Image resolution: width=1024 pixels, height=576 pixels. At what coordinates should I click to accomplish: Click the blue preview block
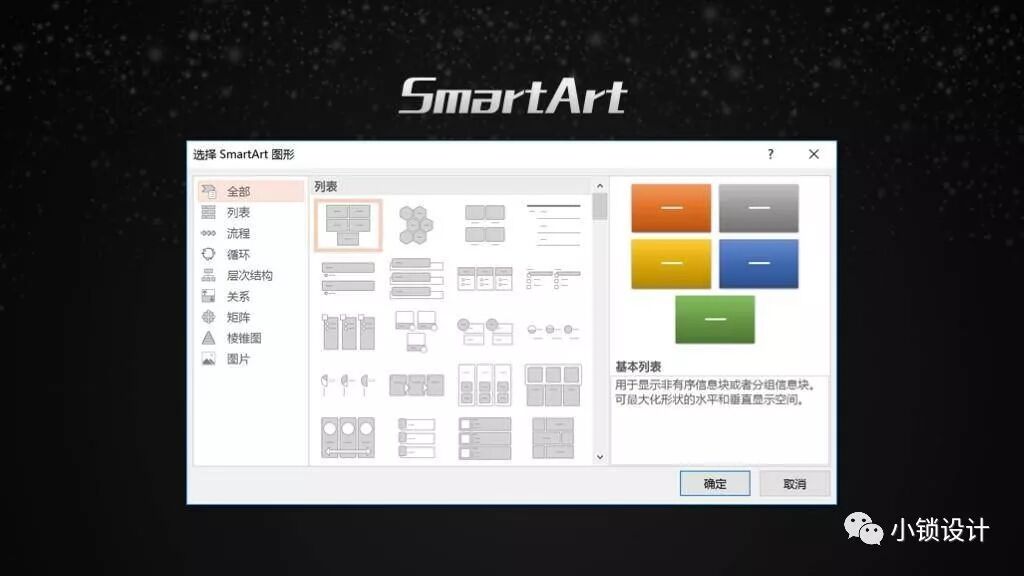[759, 264]
